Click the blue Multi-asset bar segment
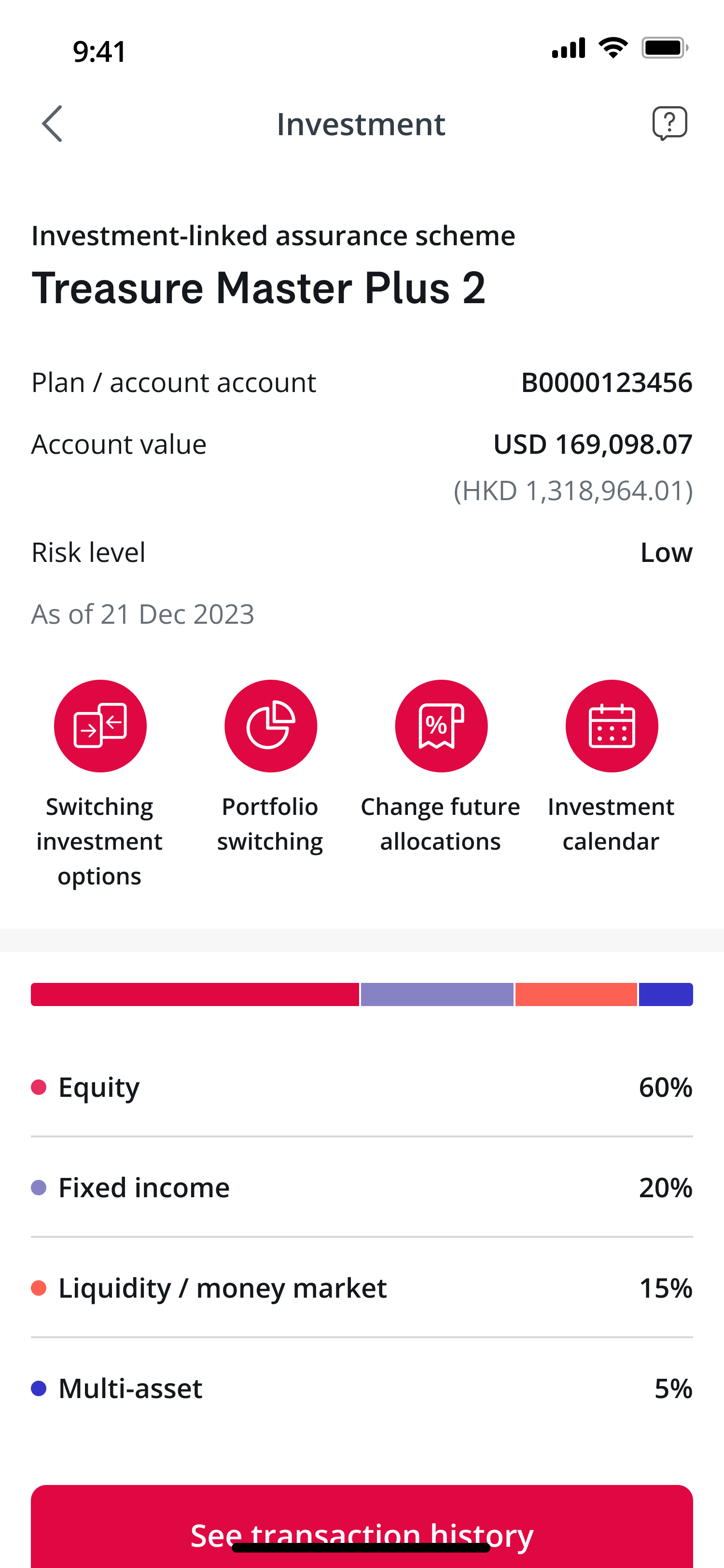This screenshot has width=724, height=1568. [x=666, y=994]
